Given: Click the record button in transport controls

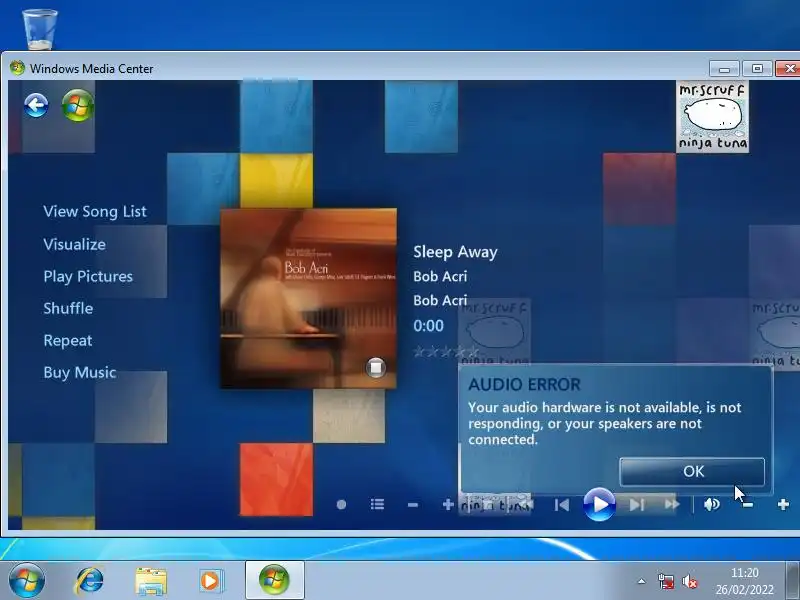Looking at the screenshot, I should pyautogui.click(x=341, y=505).
